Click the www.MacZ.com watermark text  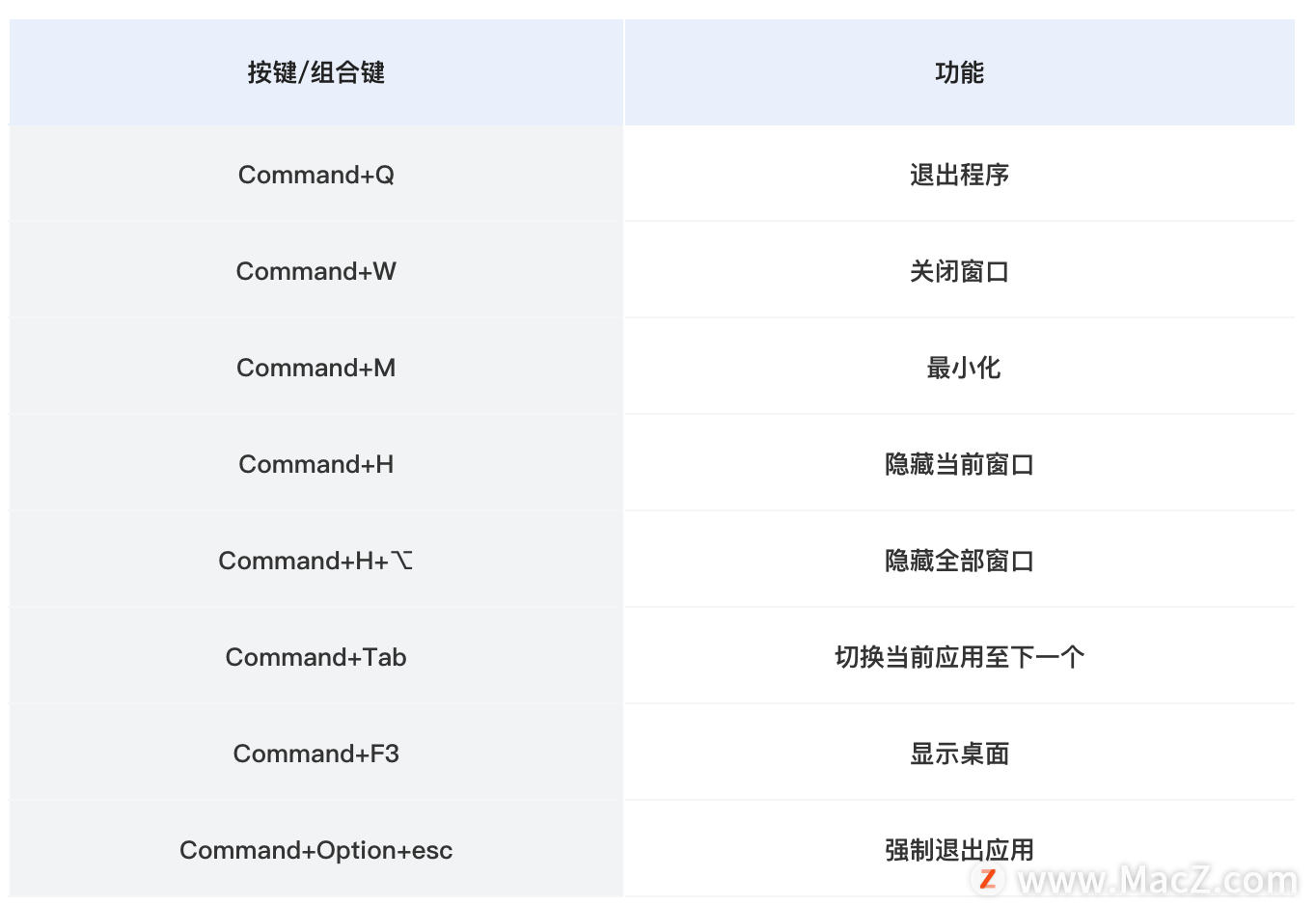tap(1158, 881)
